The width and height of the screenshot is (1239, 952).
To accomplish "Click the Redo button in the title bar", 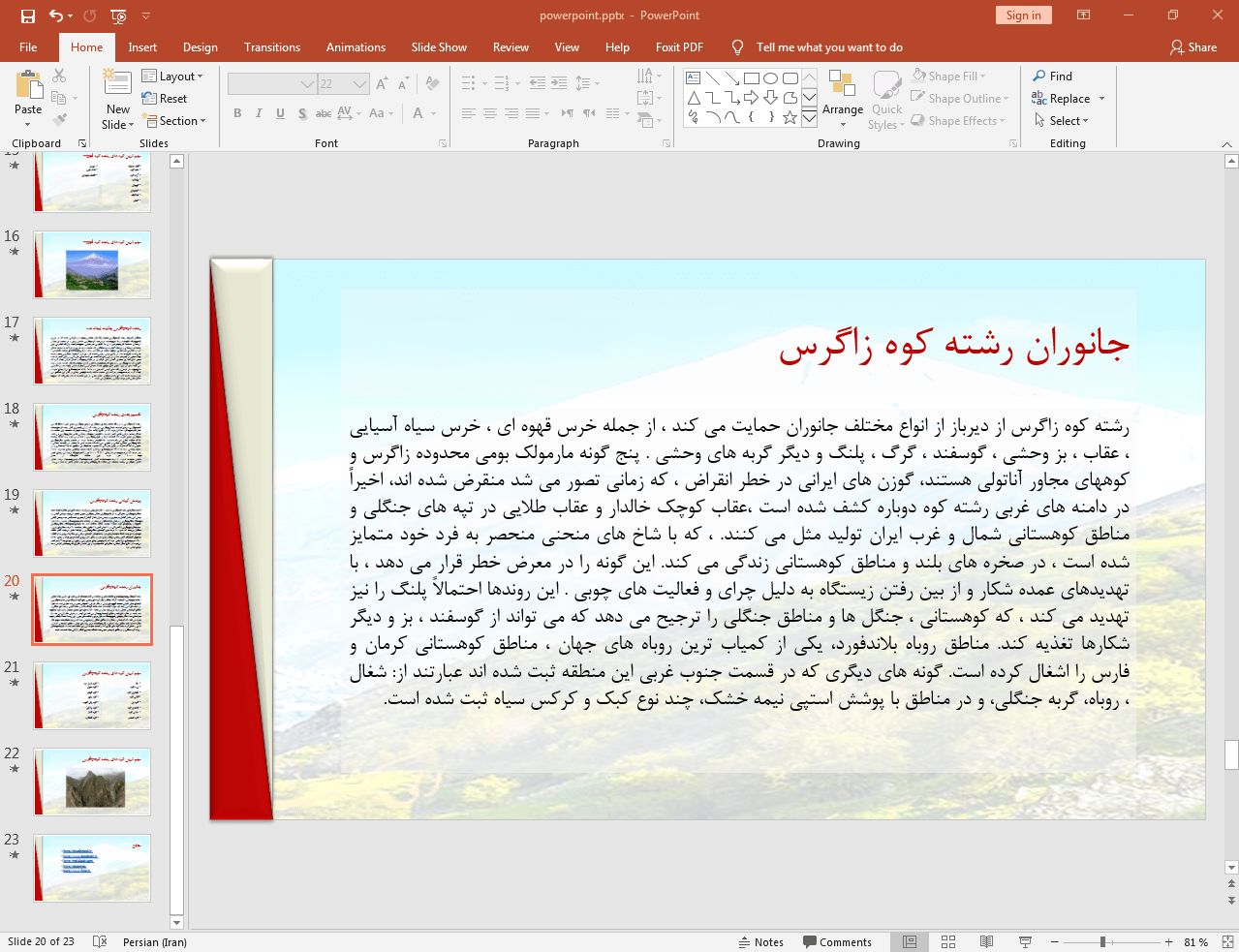I will point(90,15).
